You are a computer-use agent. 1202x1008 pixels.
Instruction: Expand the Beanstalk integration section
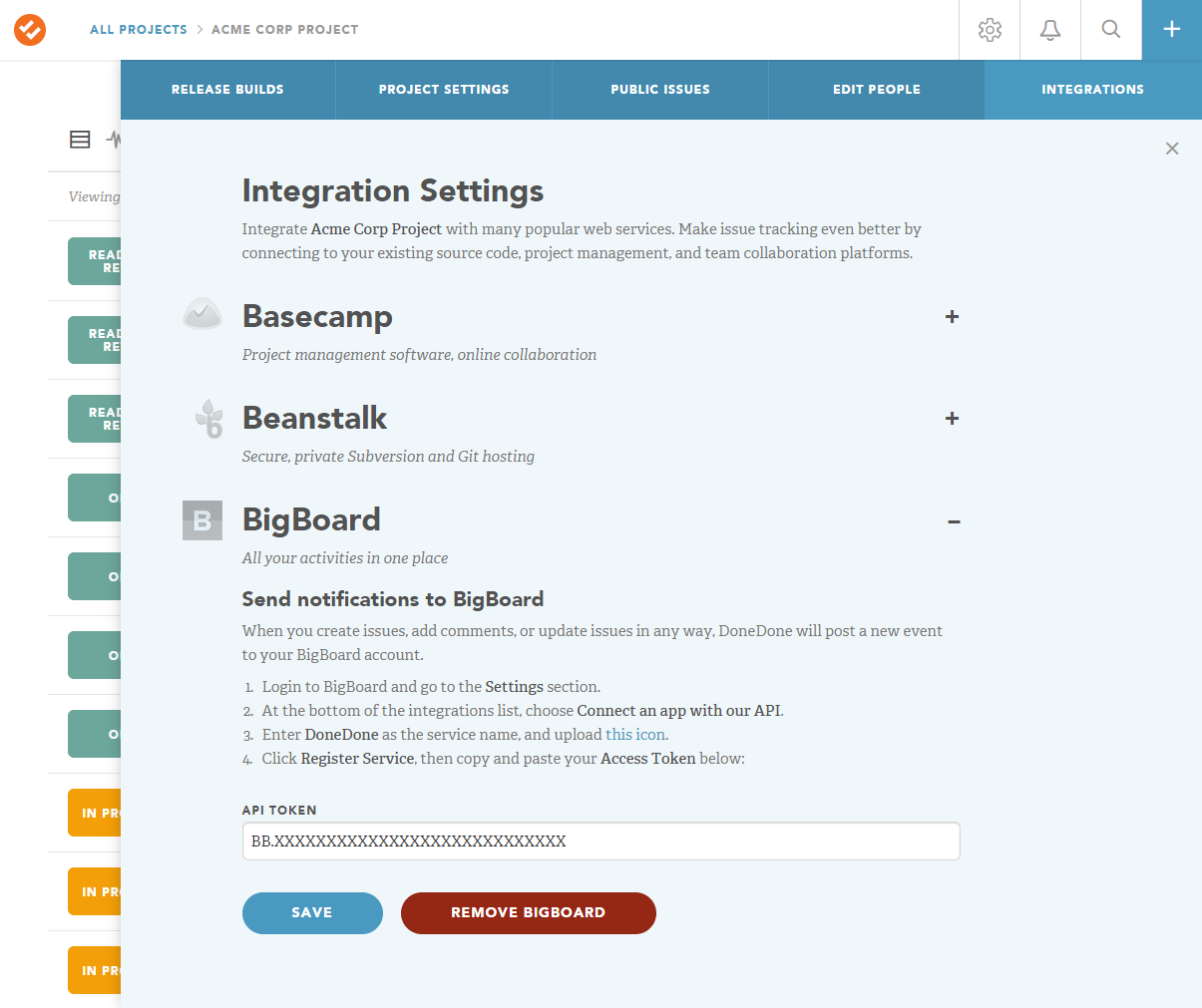[x=952, y=419]
